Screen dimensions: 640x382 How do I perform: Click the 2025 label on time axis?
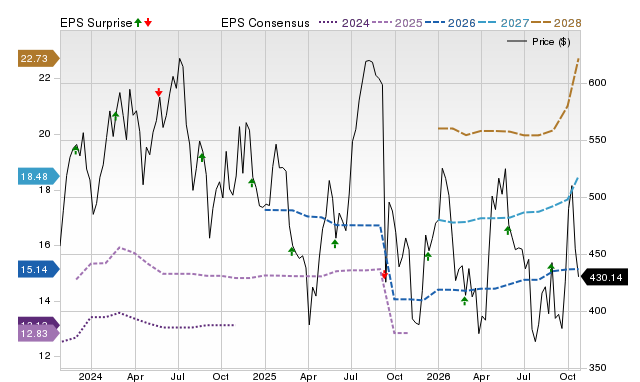click(x=264, y=376)
